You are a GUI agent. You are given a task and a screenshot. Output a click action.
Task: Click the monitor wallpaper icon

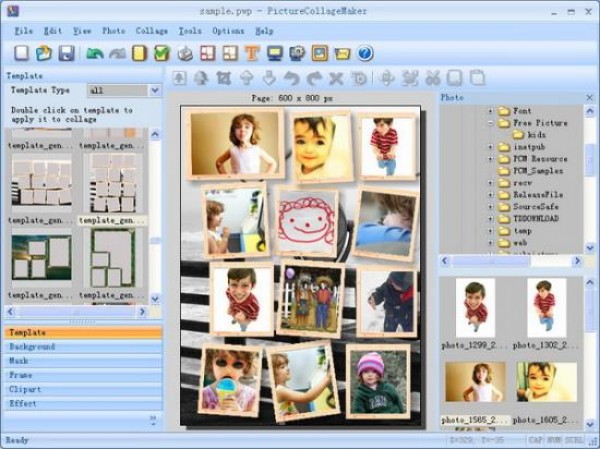pos(275,53)
